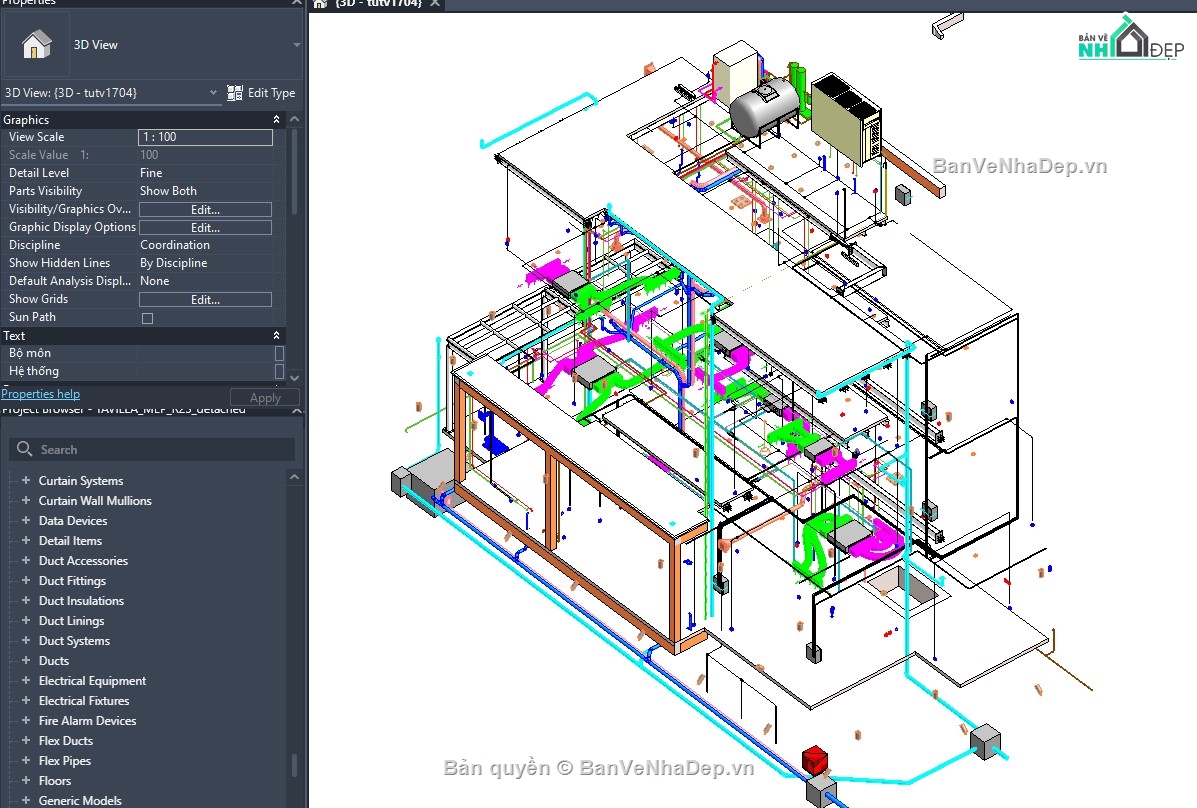The image size is (1197, 808).
Task: Select the Duct Linings tree item
Action: point(71,621)
